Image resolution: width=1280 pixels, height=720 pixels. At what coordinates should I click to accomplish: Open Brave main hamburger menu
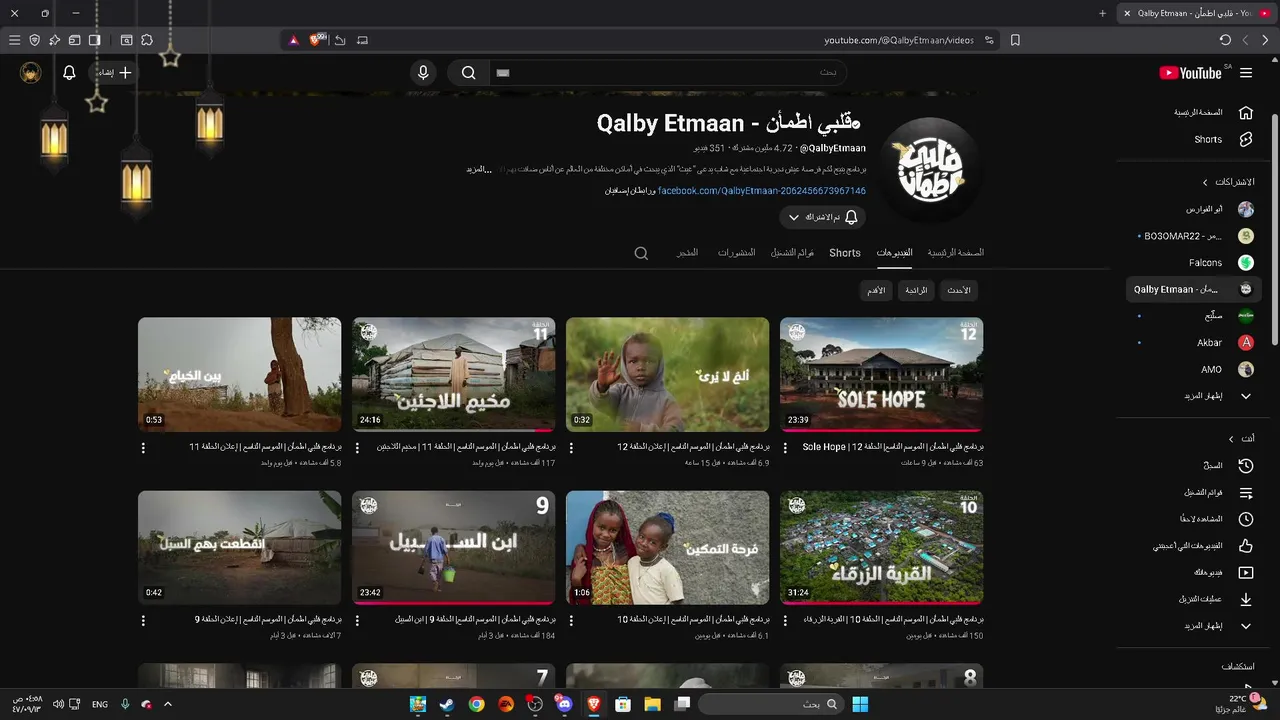[x=14, y=40]
